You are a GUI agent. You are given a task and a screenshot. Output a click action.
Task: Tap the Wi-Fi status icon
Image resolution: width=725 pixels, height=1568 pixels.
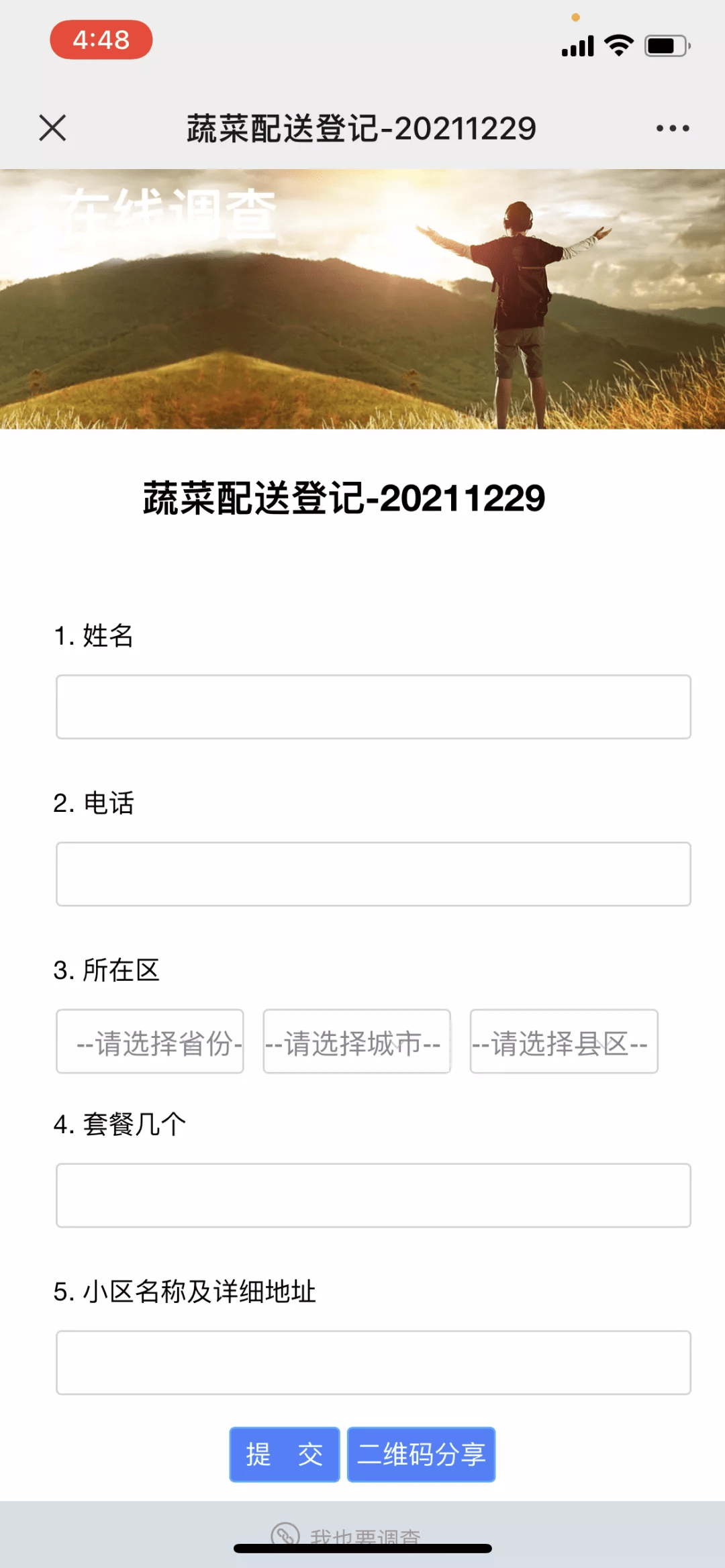(619, 45)
